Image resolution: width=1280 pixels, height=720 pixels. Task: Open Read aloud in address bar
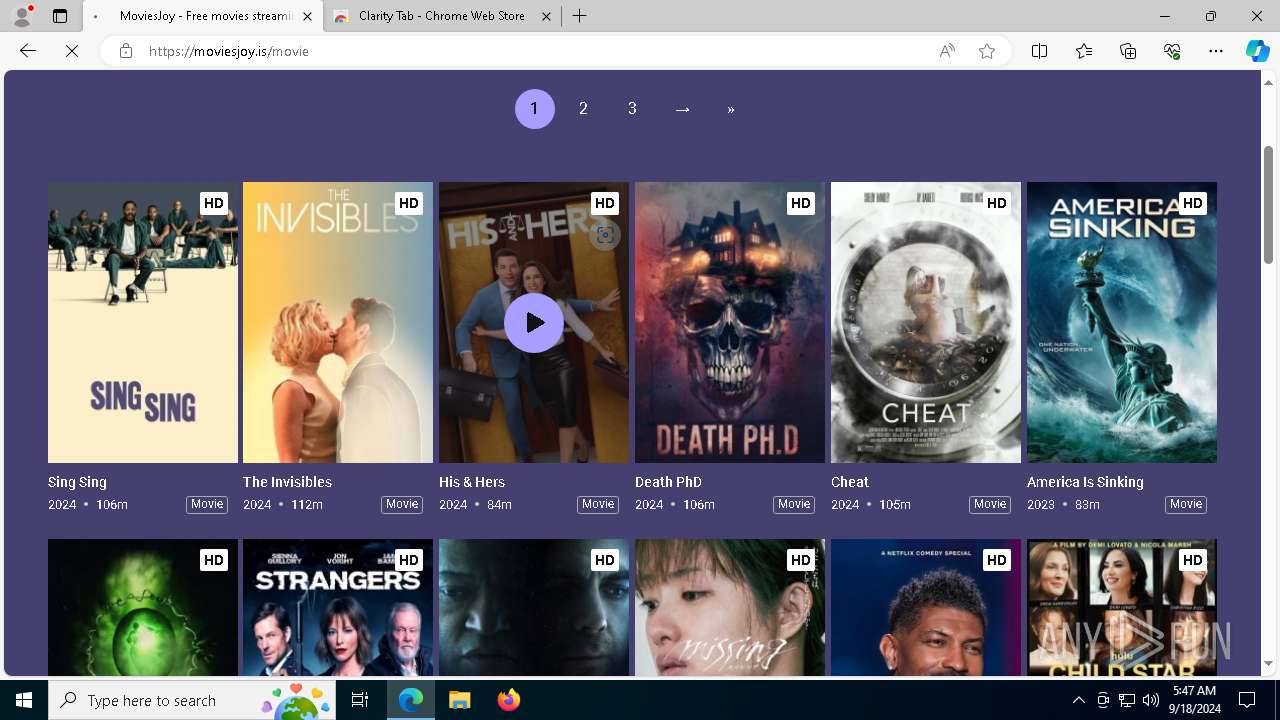947,51
